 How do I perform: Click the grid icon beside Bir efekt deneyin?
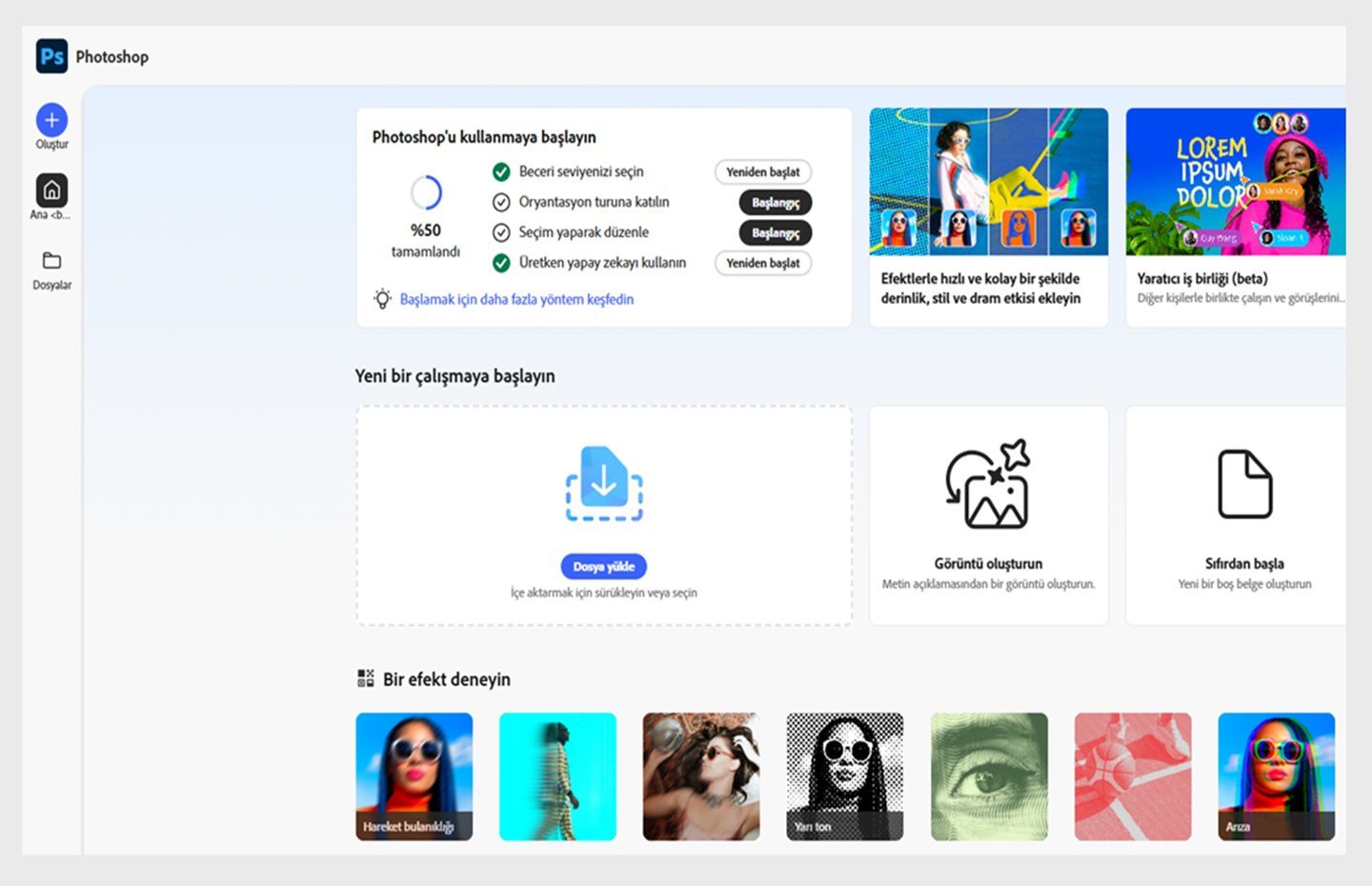pos(364,678)
